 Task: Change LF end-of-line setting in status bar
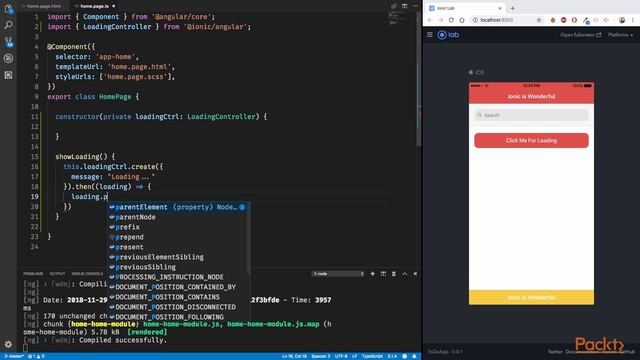(354, 356)
